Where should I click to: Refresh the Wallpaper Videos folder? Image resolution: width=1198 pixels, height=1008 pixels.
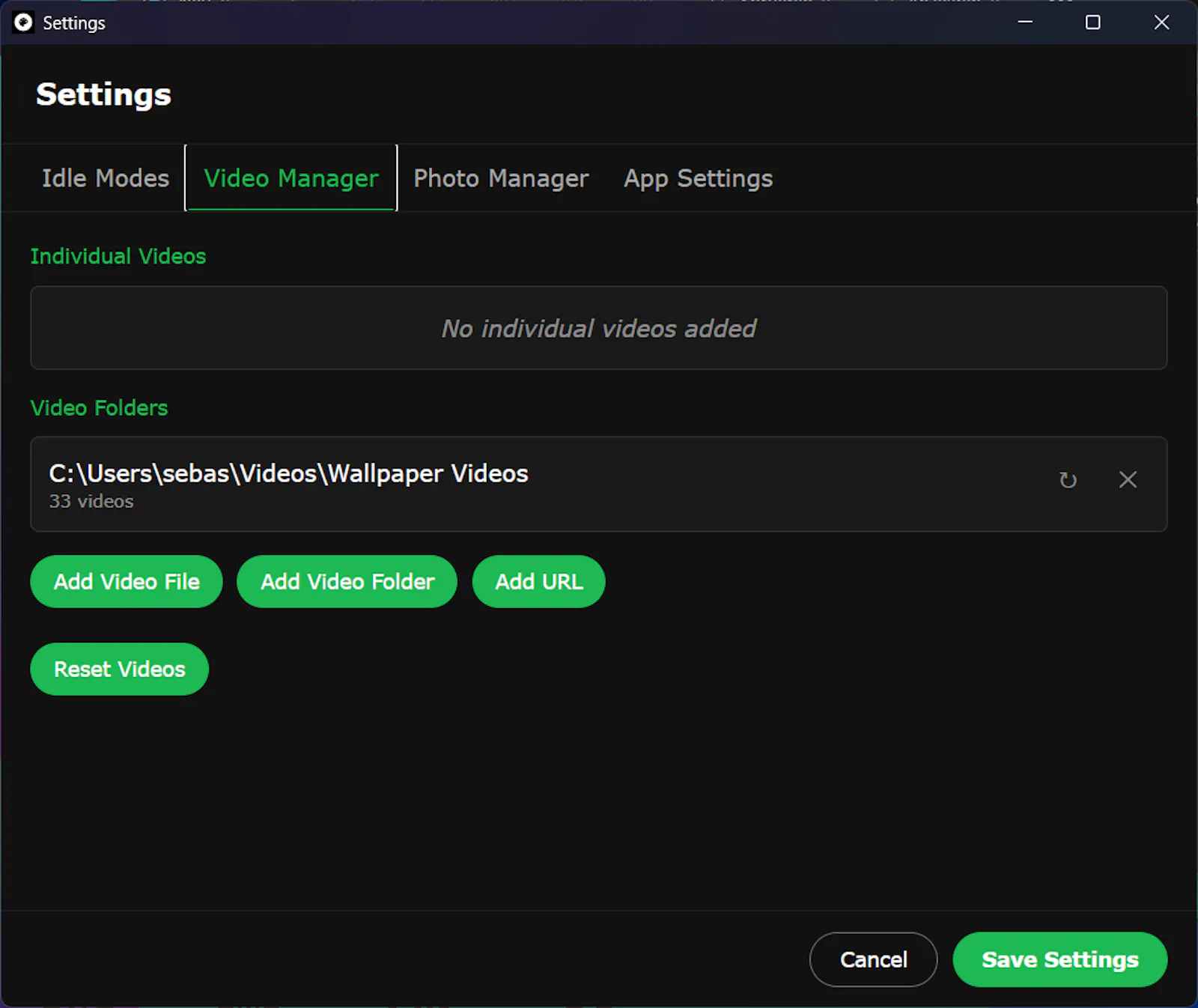click(x=1068, y=480)
